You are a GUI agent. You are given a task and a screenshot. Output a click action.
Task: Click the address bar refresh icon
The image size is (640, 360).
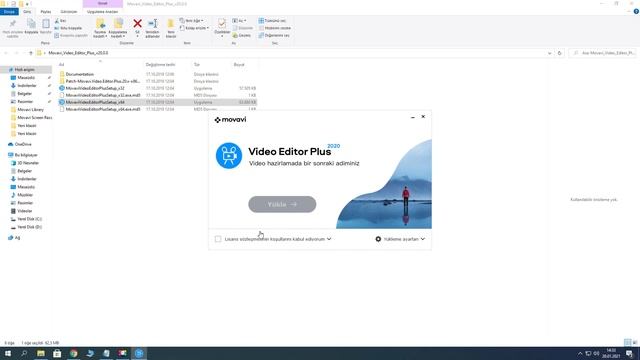560,53
